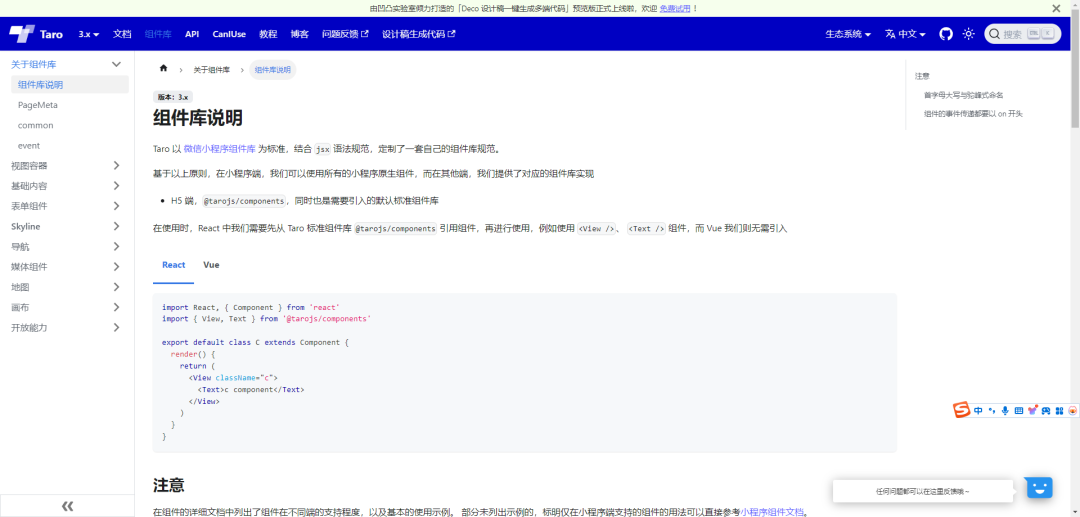This screenshot has width=1080, height=517.
Task: Click the Sogou input microphone icon
Action: (1005, 410)
